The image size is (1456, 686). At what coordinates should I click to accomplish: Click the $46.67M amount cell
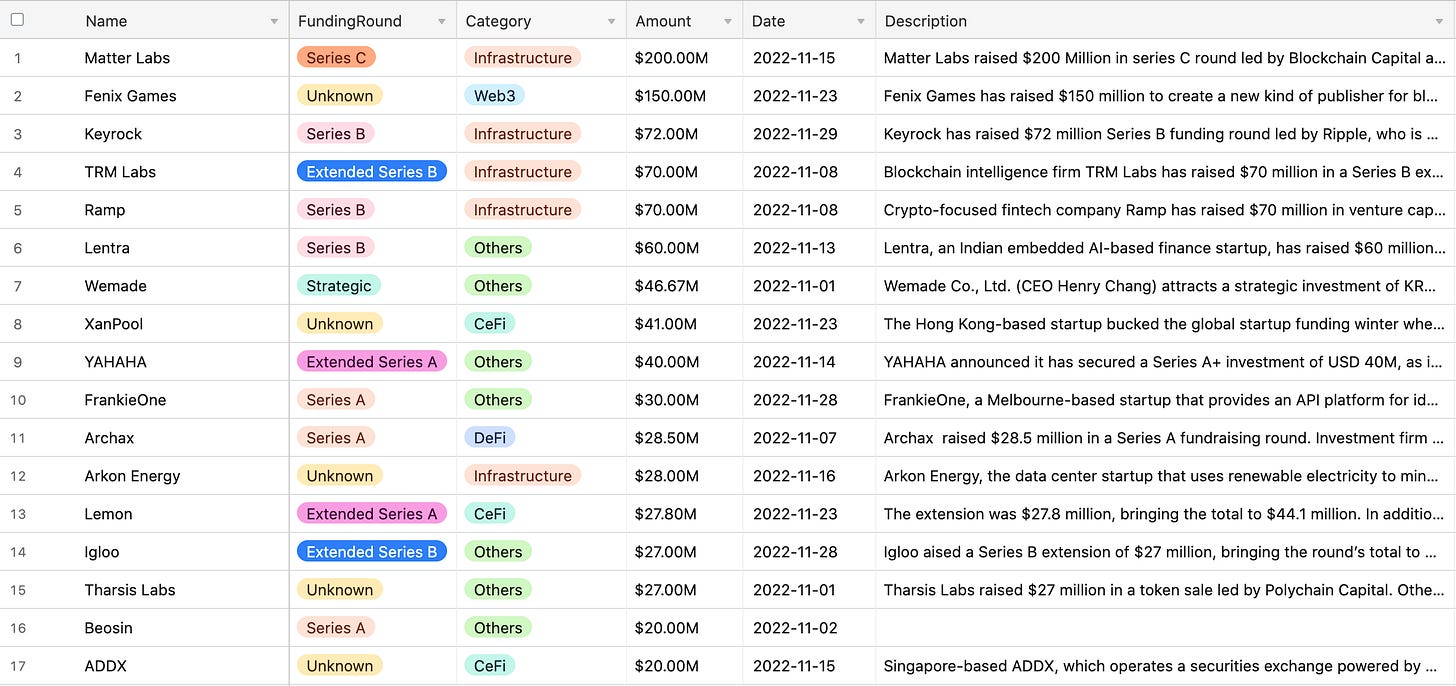pos(685,286)
